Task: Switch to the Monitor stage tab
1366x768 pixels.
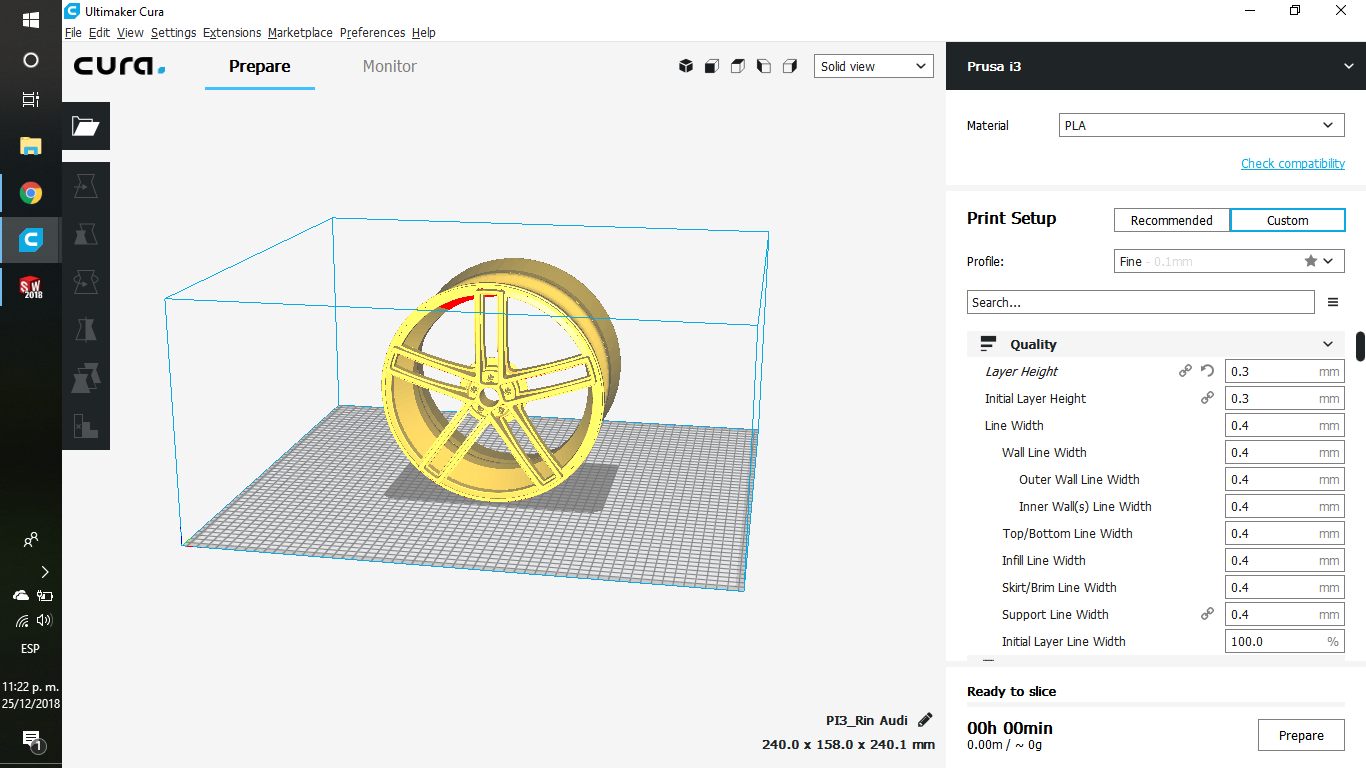Action: (390, 66)
